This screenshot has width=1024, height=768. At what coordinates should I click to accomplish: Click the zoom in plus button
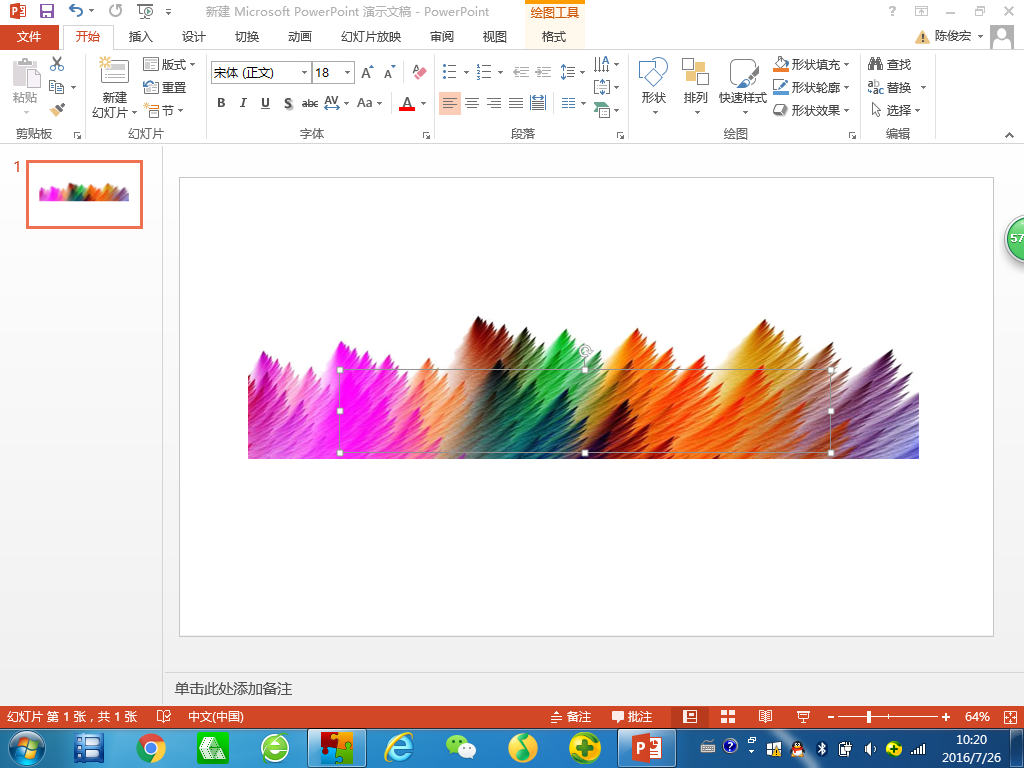coord(946,716)
